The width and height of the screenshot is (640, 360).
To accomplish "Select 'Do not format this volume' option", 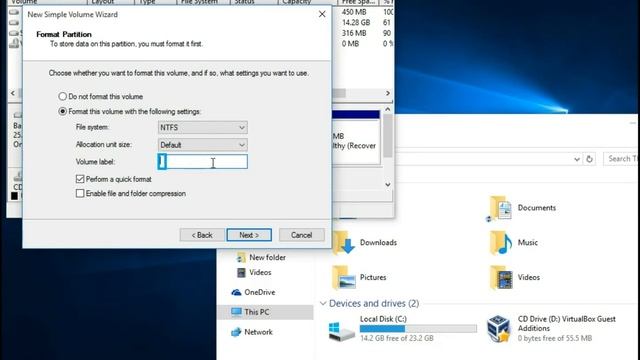I will (x=62, y=97).
